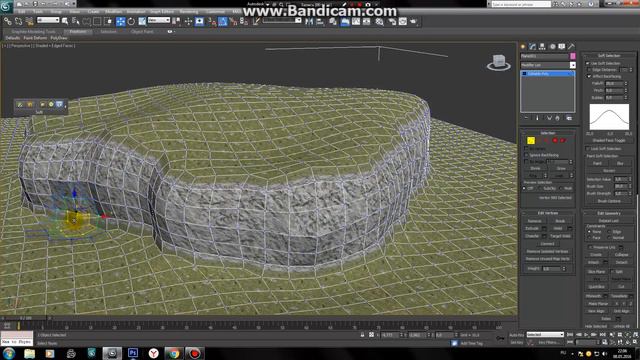This screenshot has height=360, width=640.
Task: Click the ViewCube in the viewport
Action: point(499,62)
